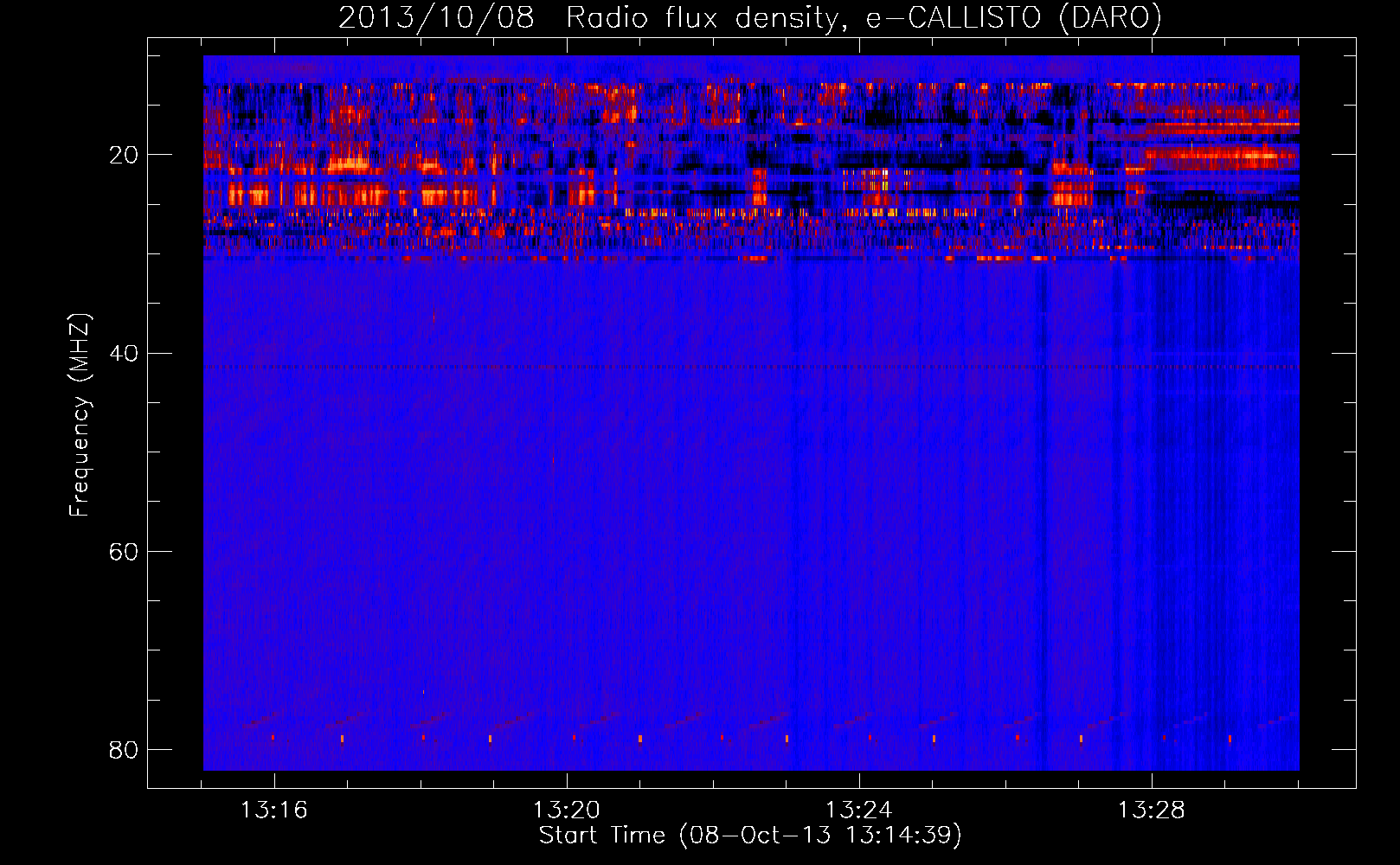Click the 'Start Time (08-Oct-13 13:14:39)' axis label
The width and height of the screenshot is (1400, 865).
point(750,836)
